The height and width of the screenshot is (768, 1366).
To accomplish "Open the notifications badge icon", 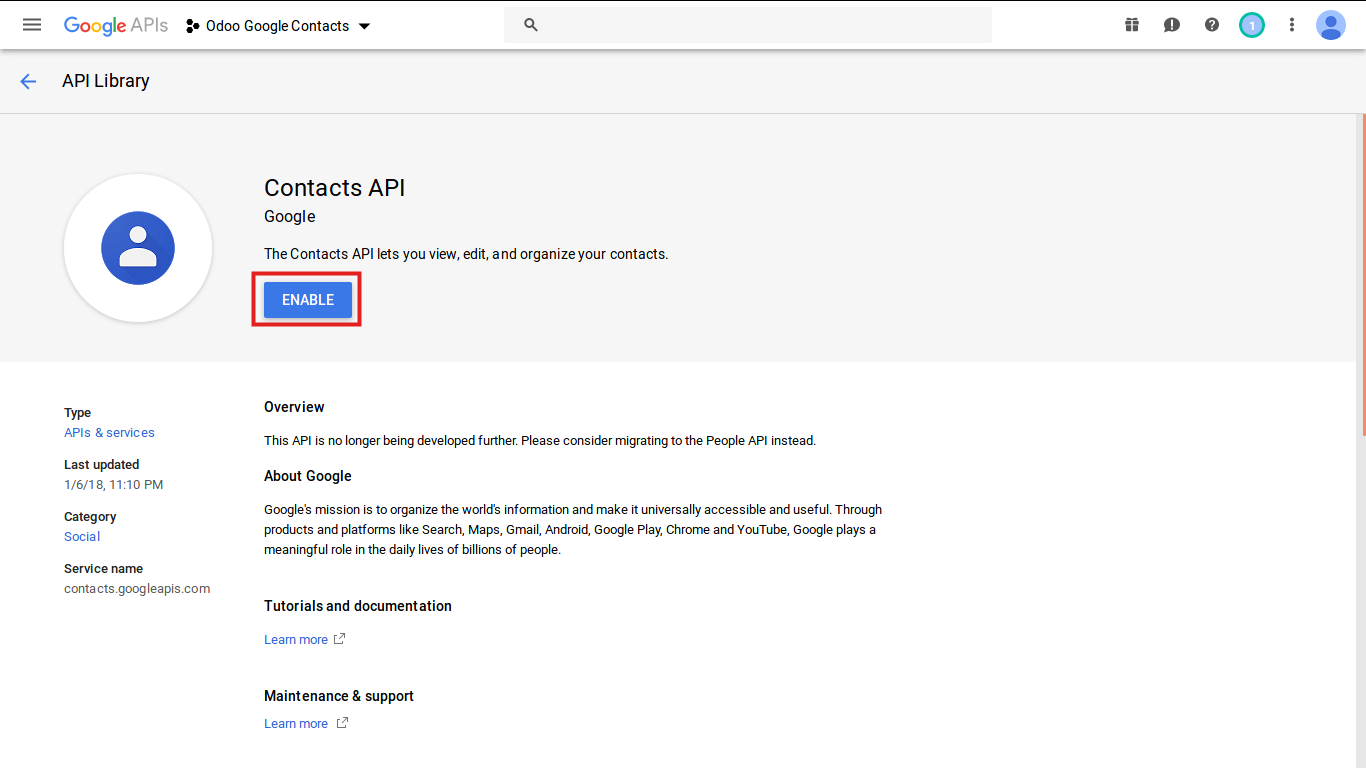I will [x=1251, y=25].
